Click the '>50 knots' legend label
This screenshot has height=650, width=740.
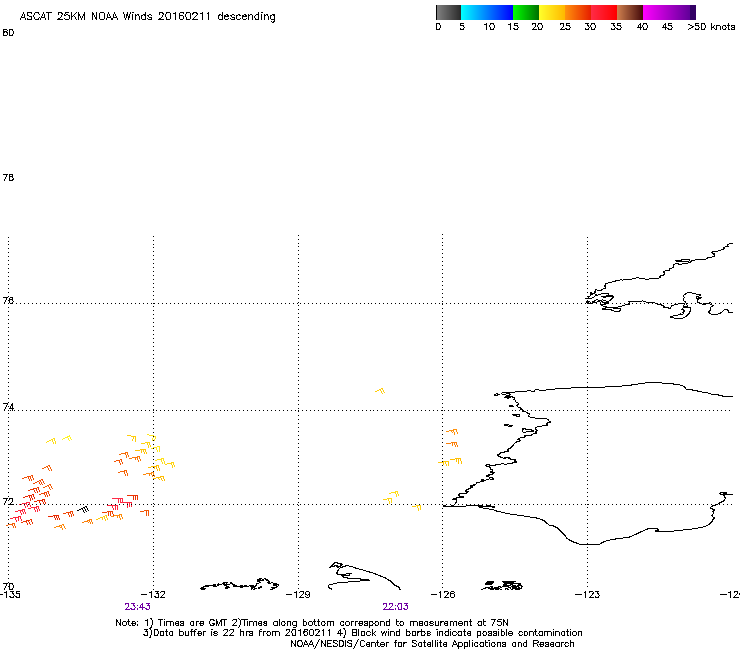[711, 27]
